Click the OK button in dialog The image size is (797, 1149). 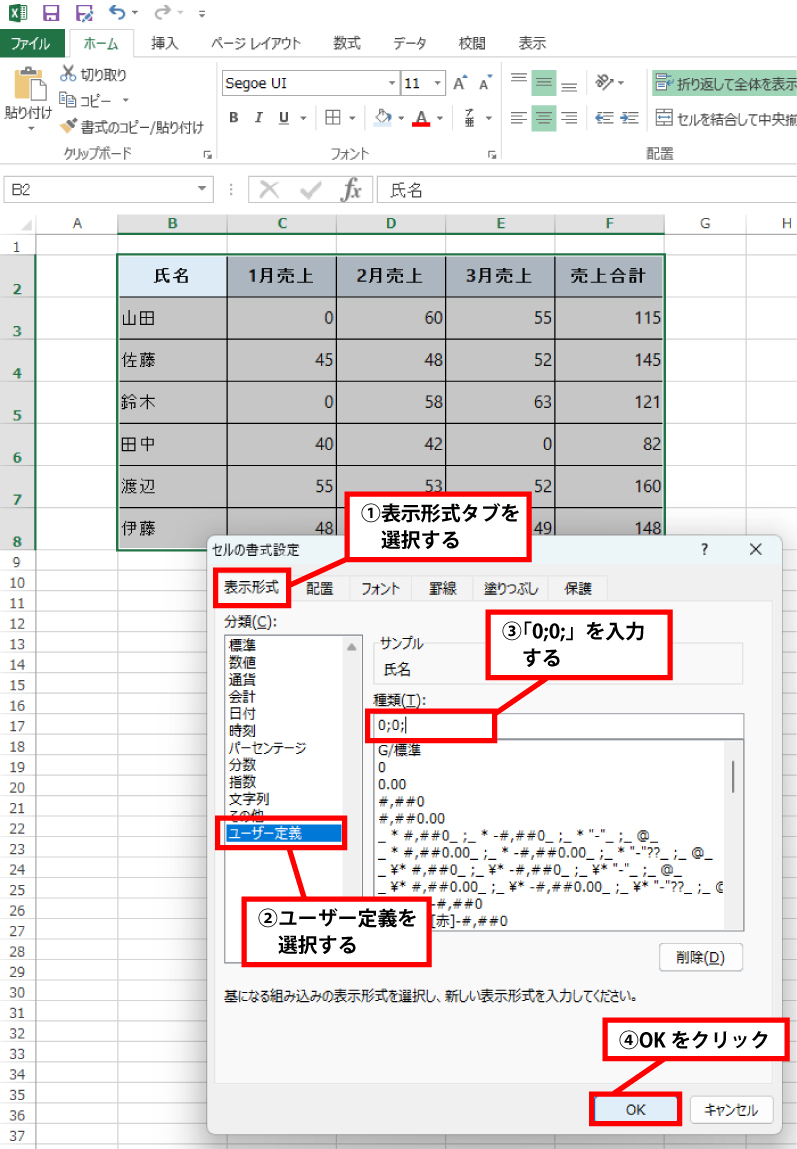click(x=635, y=1109)
